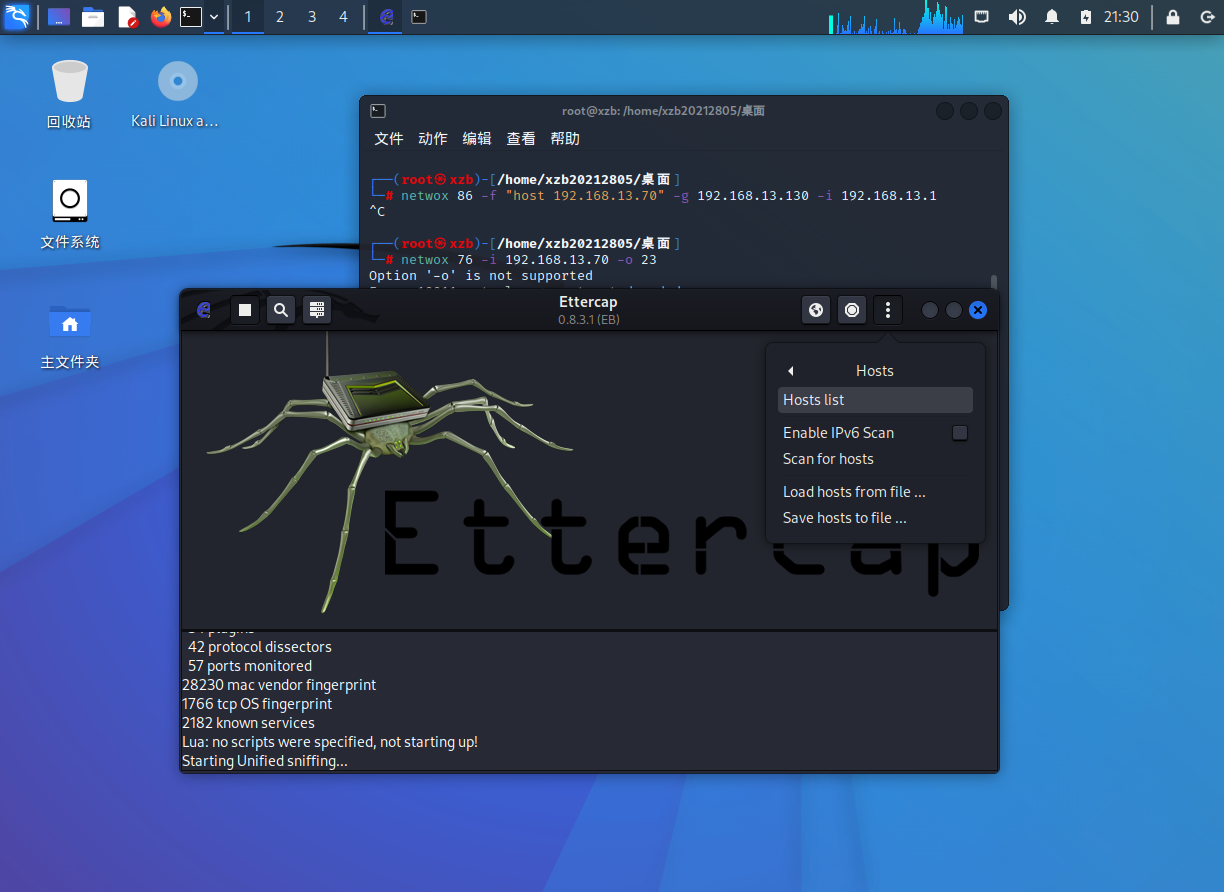The height and width of the screenshot is (892, 1224).
Task: Click the 'Starting Unified sniffing...' log line
Action: click(x=265, y=761)
